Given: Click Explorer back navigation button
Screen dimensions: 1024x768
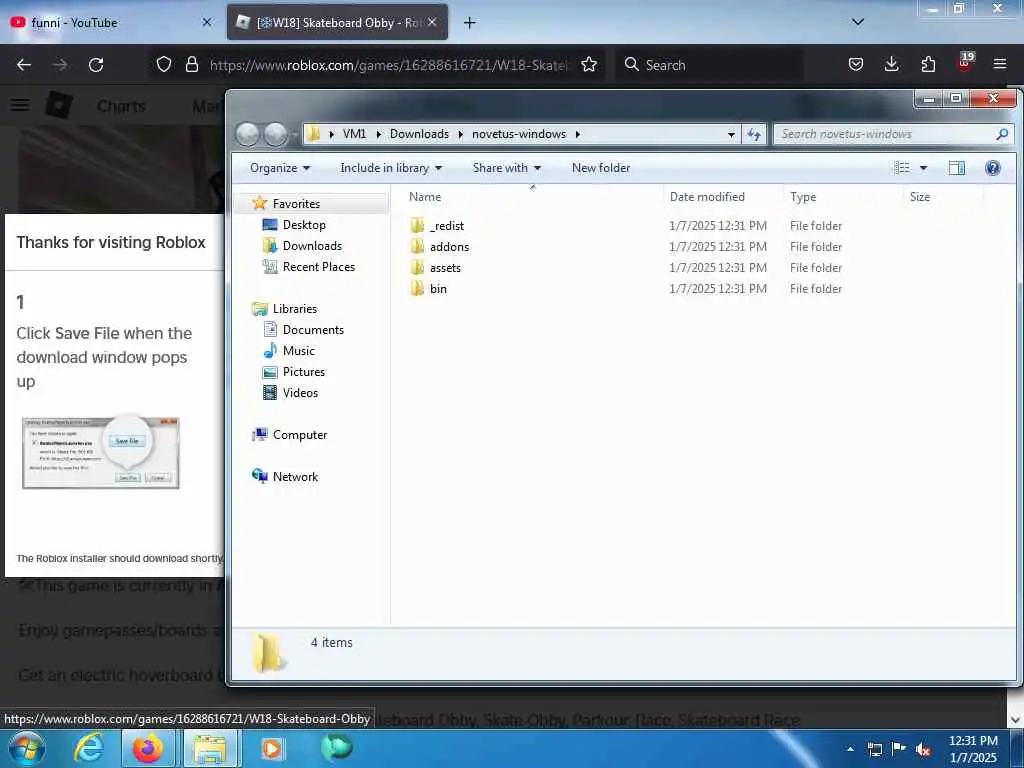Looking at the screenshot, I should [248, 134].
